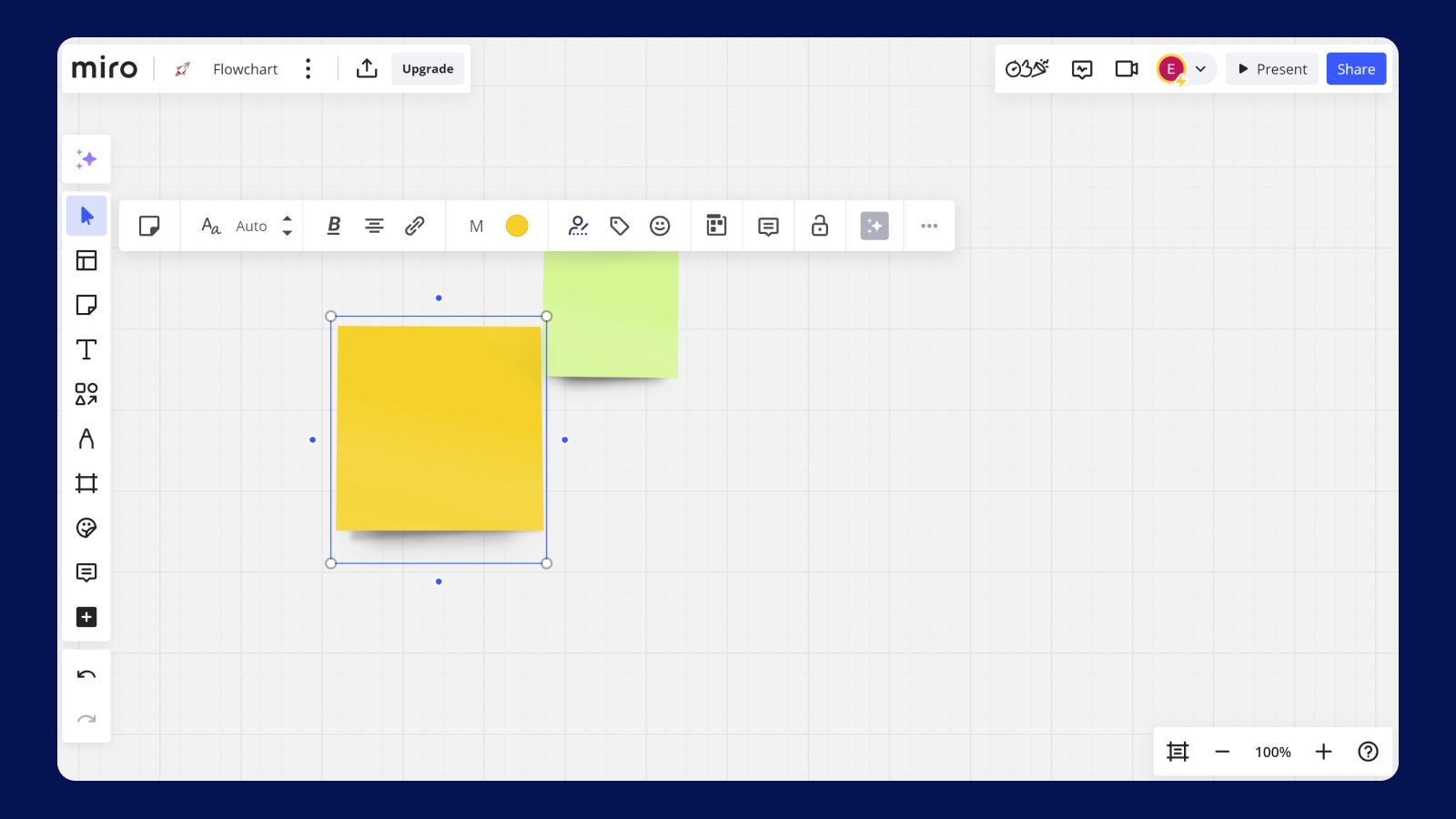Click the Share button

(1356, 69)
